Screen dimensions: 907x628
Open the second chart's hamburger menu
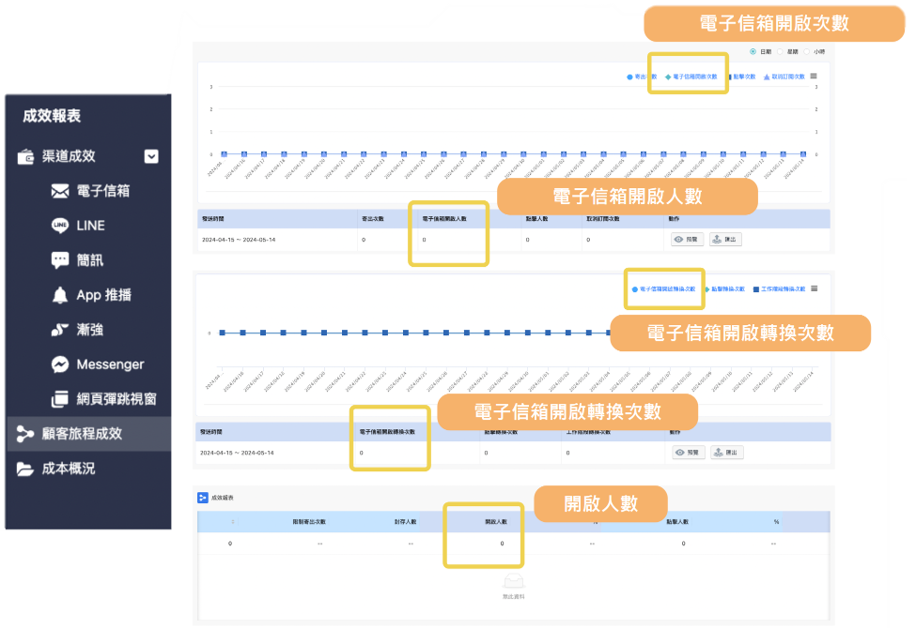(x=814, y=289)
